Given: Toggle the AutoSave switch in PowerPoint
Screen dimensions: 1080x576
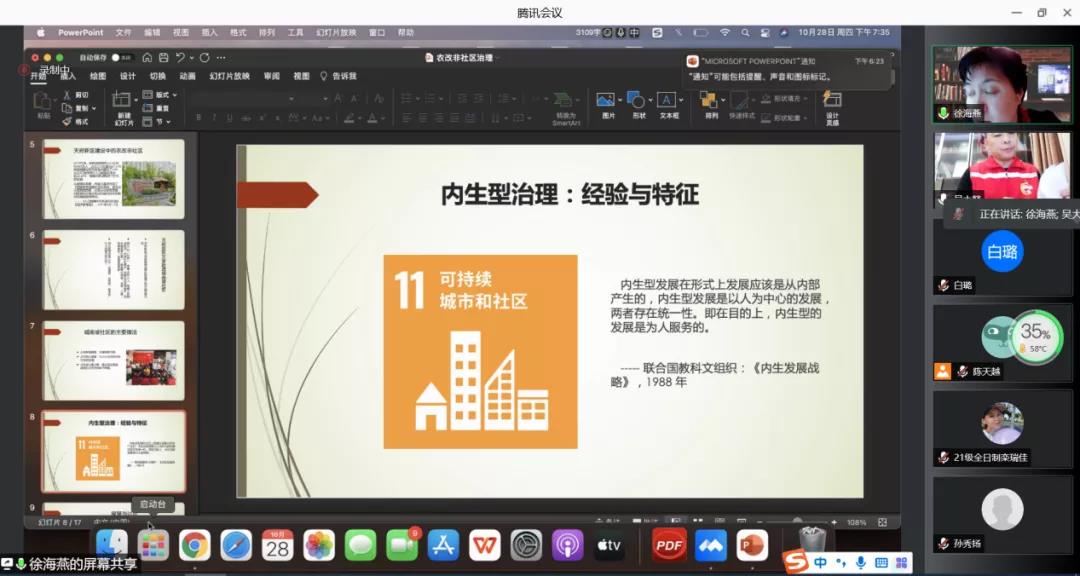Looking at the screenshot, I should (x=121, y=58).
